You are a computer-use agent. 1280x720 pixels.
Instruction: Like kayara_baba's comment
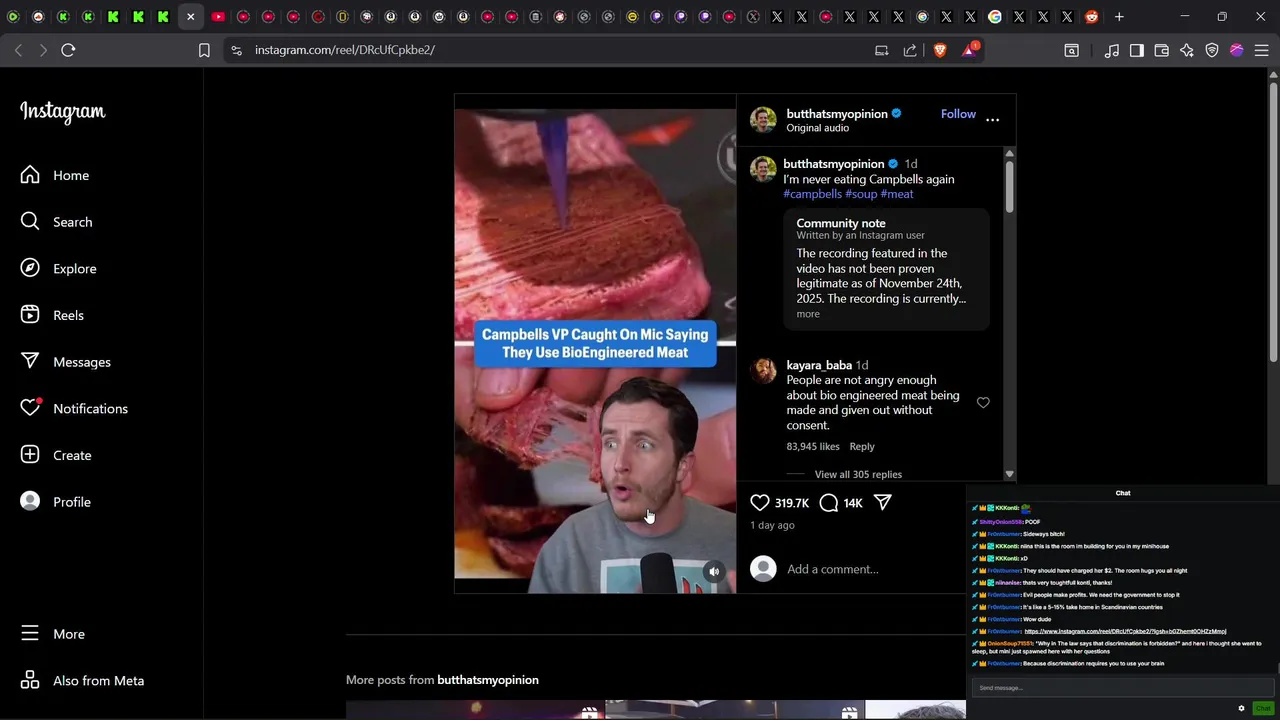[983, 403]
